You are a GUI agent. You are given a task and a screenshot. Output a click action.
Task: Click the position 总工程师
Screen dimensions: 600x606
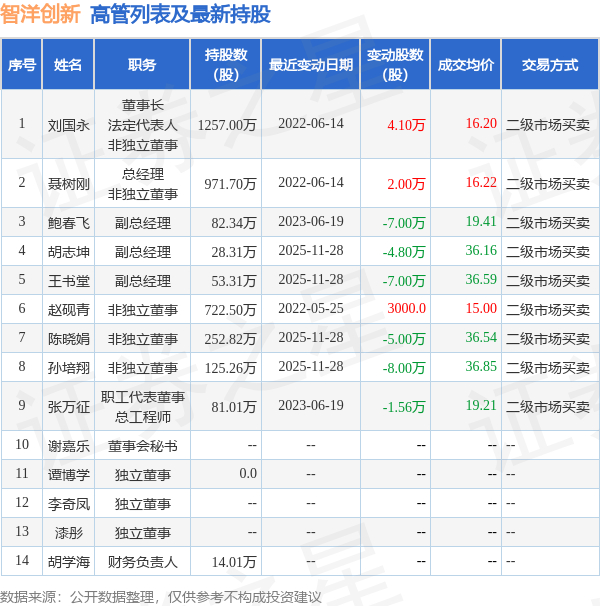(x=143, y=417)
